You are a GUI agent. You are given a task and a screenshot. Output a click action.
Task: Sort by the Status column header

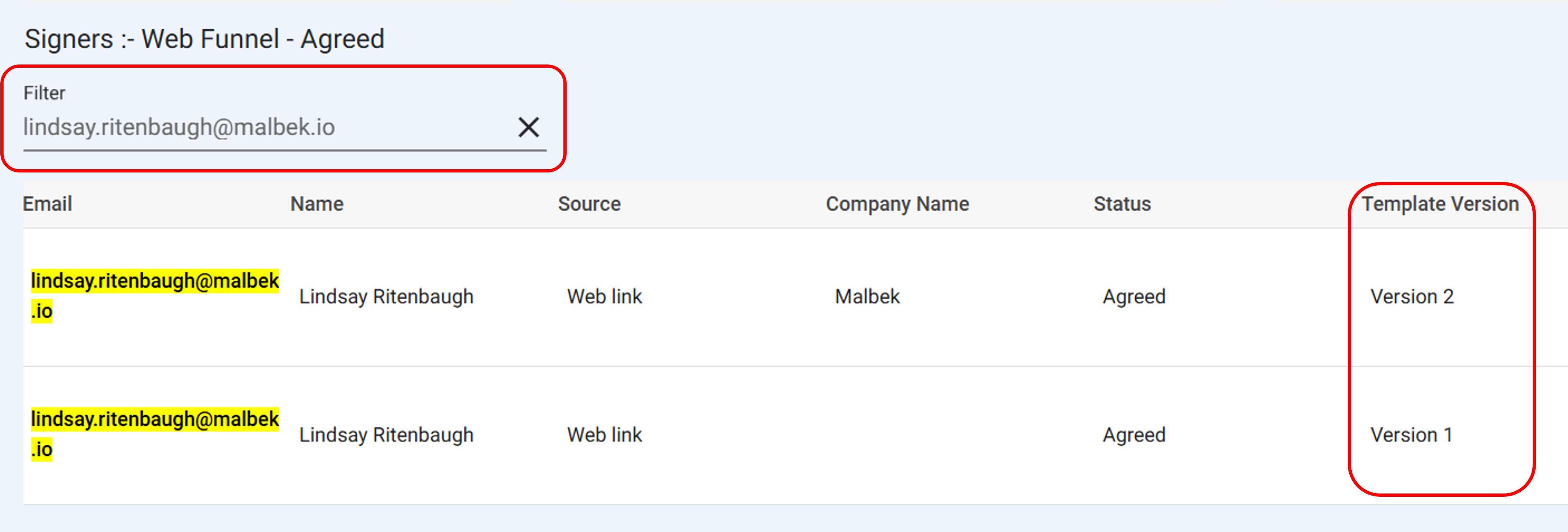[x=1122, y=204]
